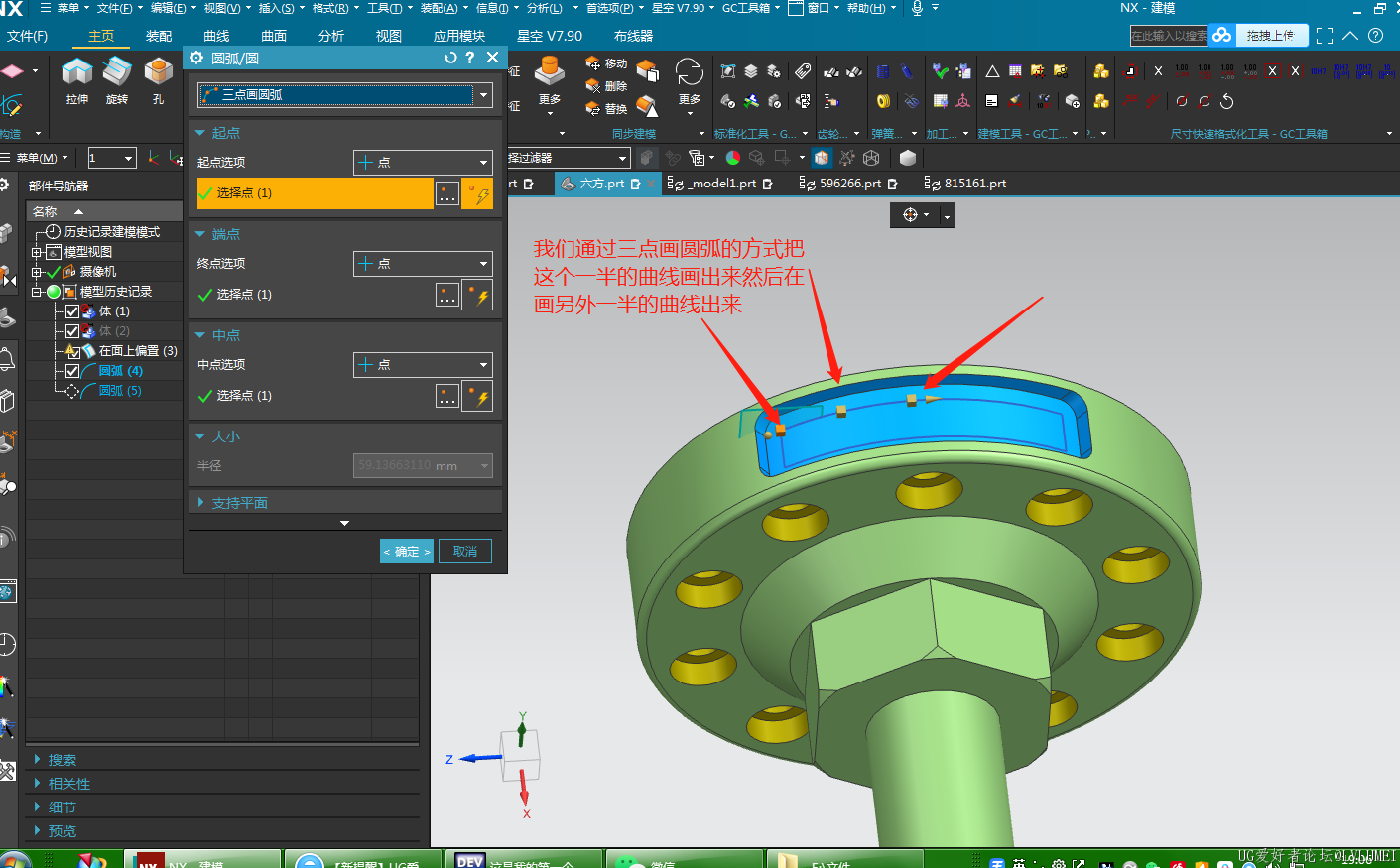Click the gear tooth modeling icon

point(831,71)
